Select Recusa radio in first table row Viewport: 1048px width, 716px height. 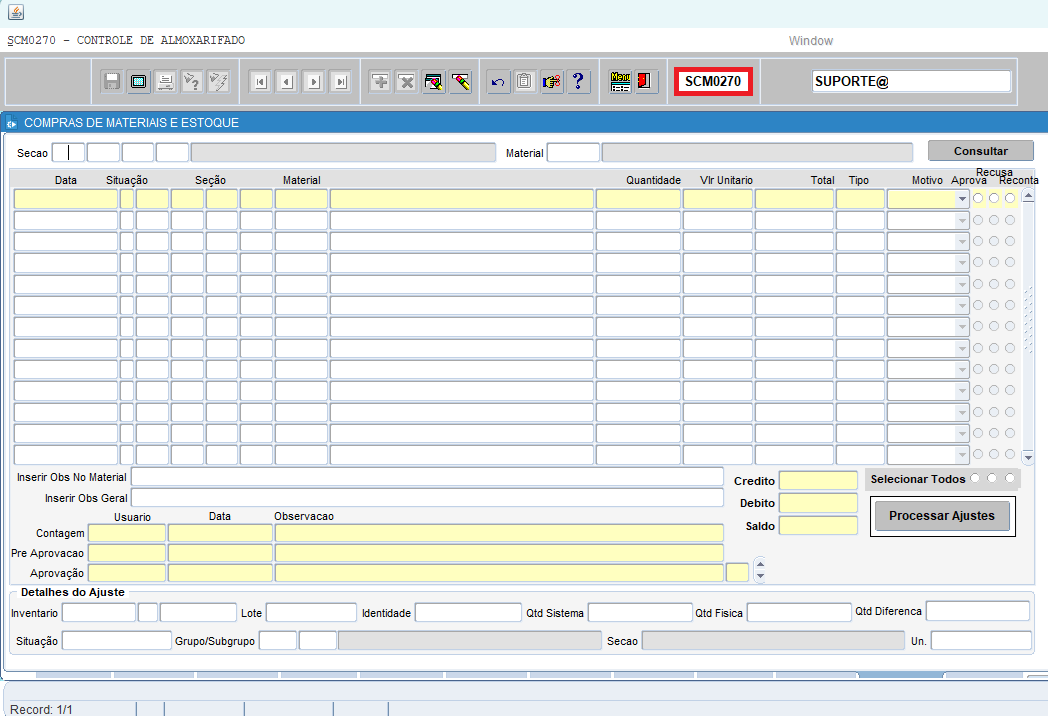coord(994,199)
